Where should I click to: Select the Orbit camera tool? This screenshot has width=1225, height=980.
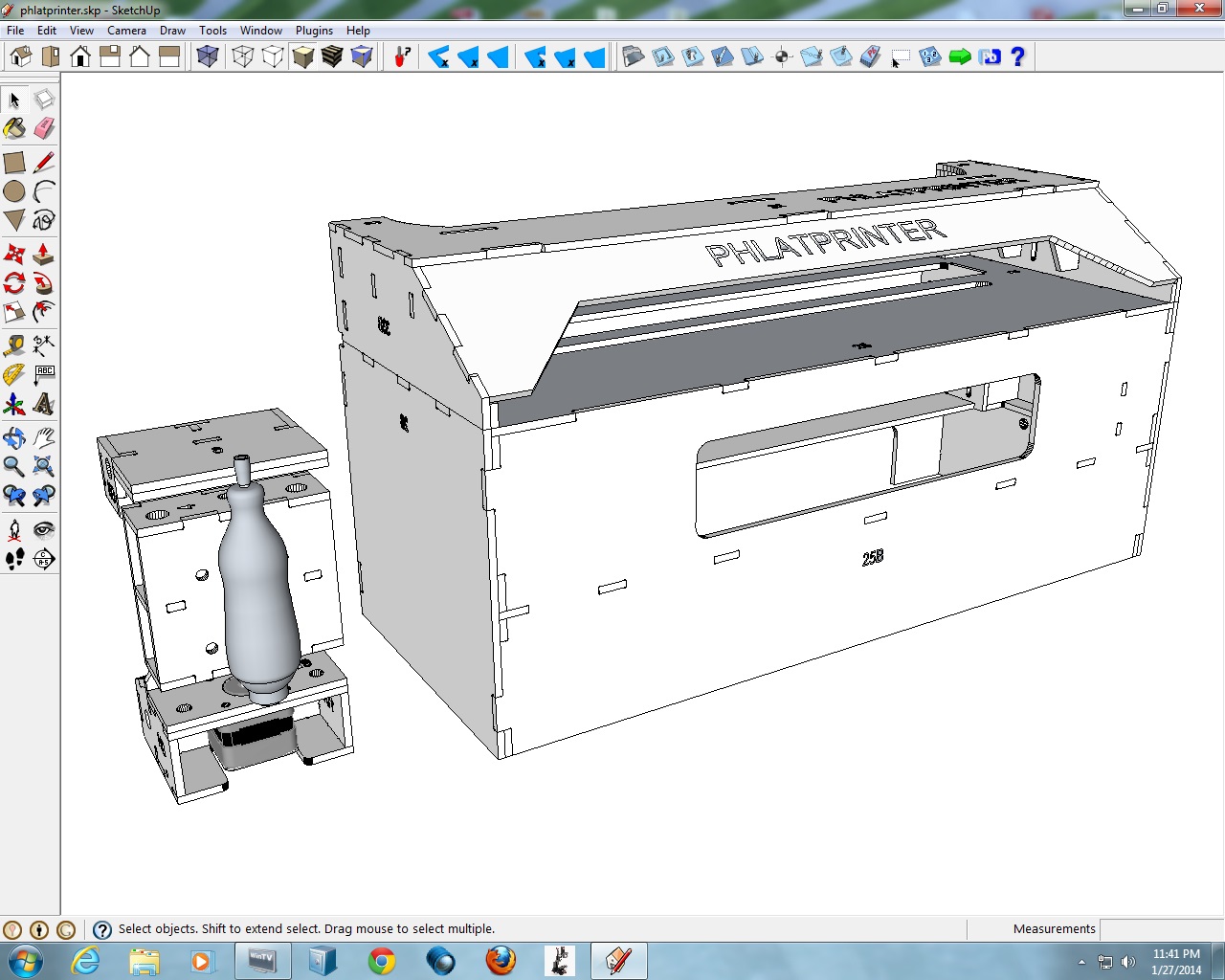[14, 438]
